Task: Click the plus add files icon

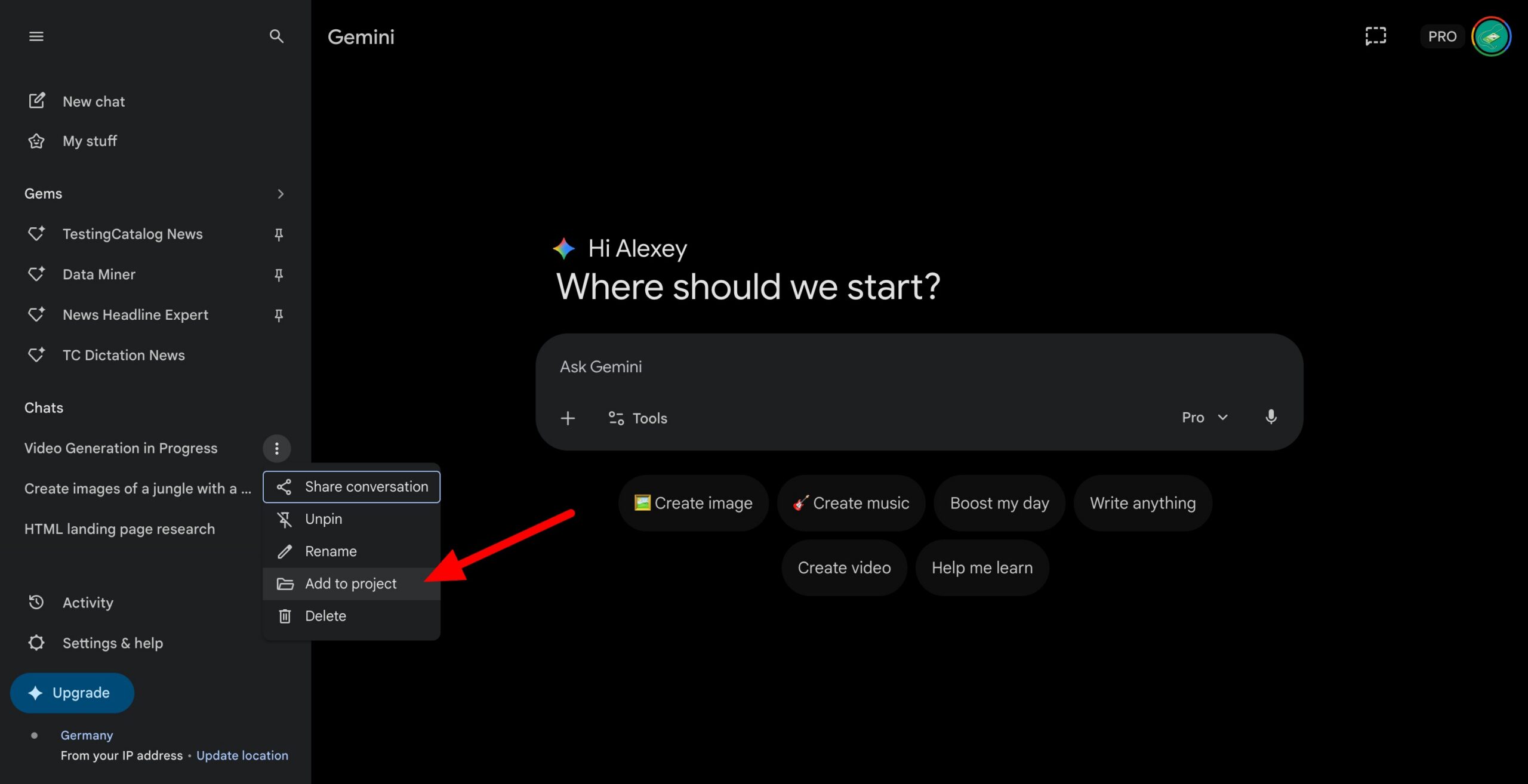Action: (568, 418)
